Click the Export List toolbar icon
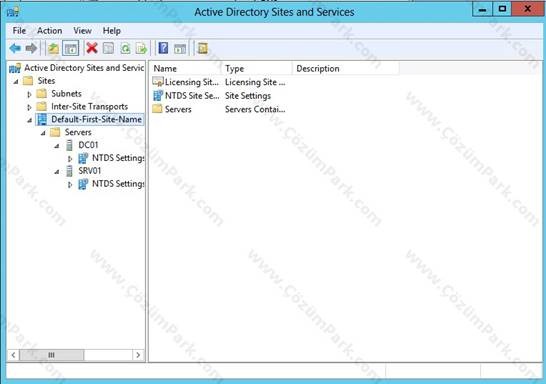The width and height of the screenshot is (546, 384). tap(141, 48)
